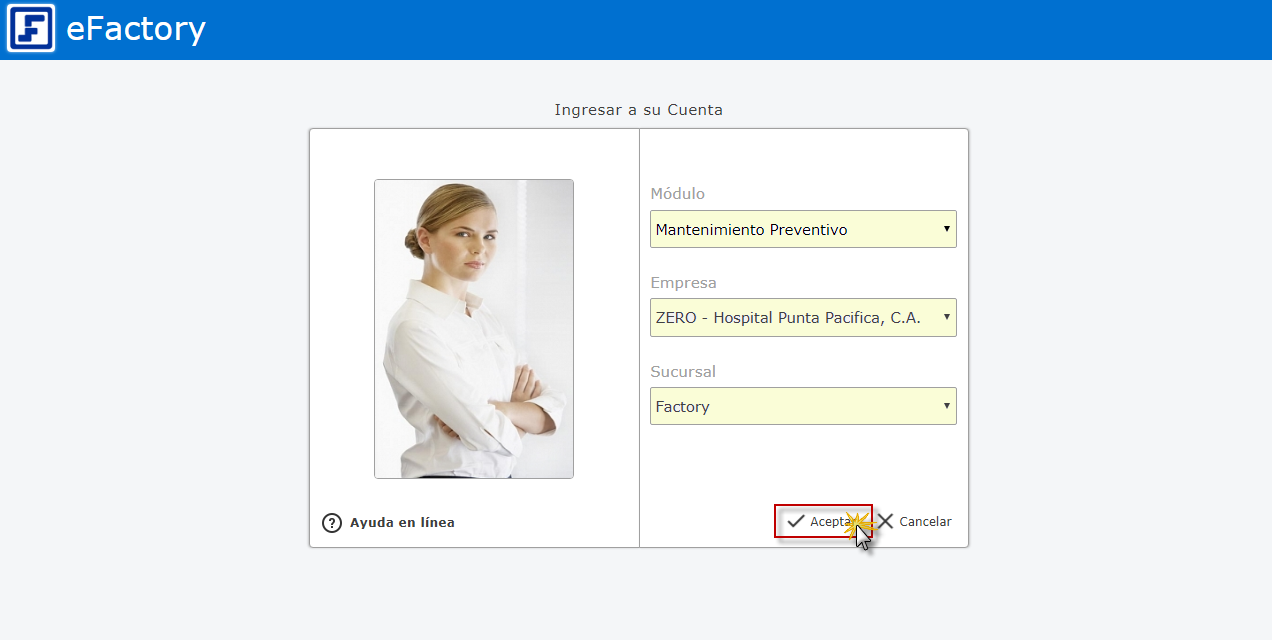Click the arrow on the Empresa dropdown
This screenshot has width=1272, height=640.
pyautogui.click(x=946, y=318)
